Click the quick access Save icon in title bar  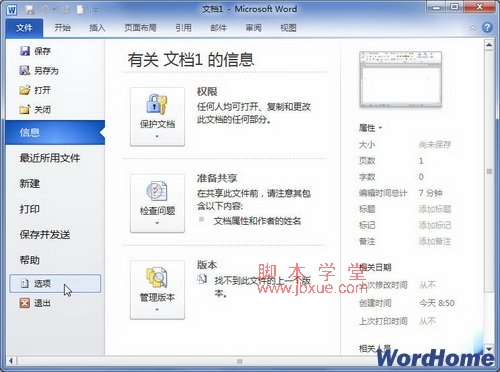coord(29,10)
